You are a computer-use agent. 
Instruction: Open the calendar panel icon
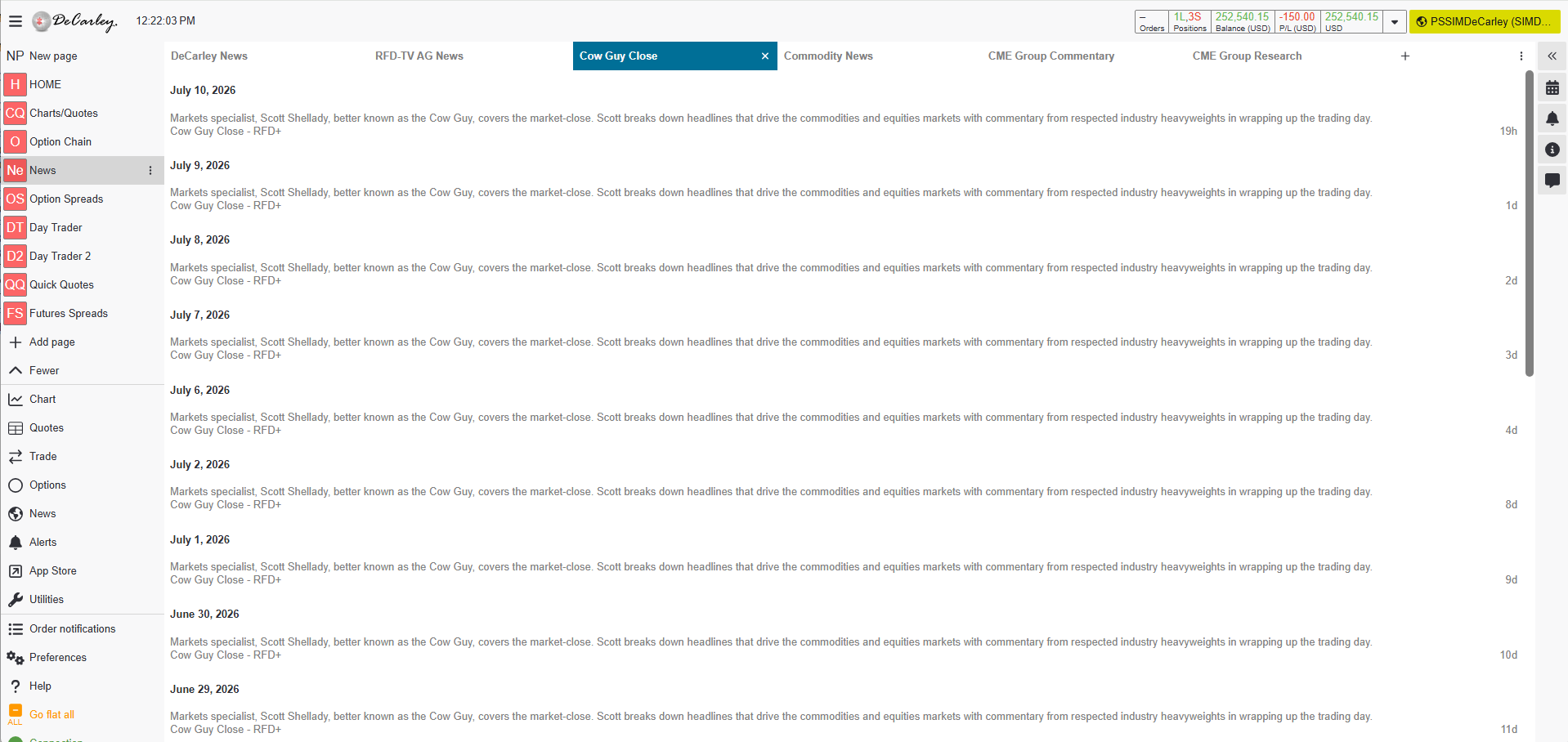(x=1552, y=87)
